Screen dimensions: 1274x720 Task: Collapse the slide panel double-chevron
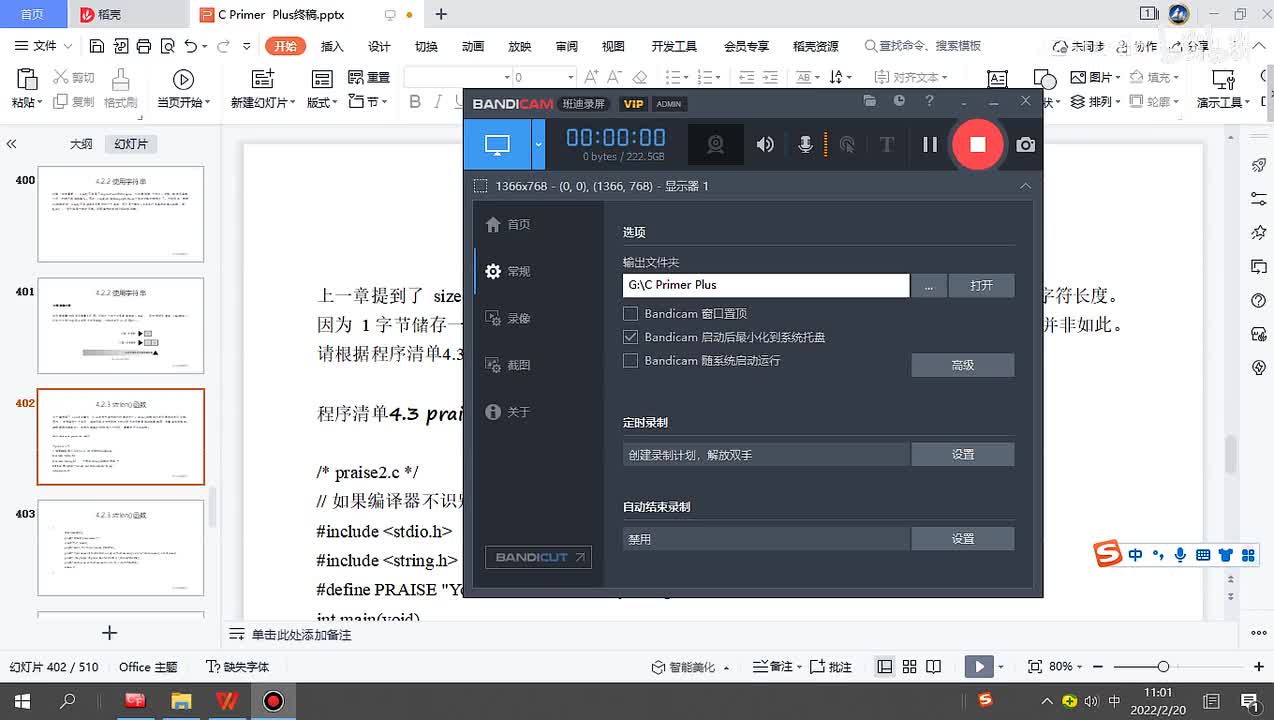pos(12,144)
